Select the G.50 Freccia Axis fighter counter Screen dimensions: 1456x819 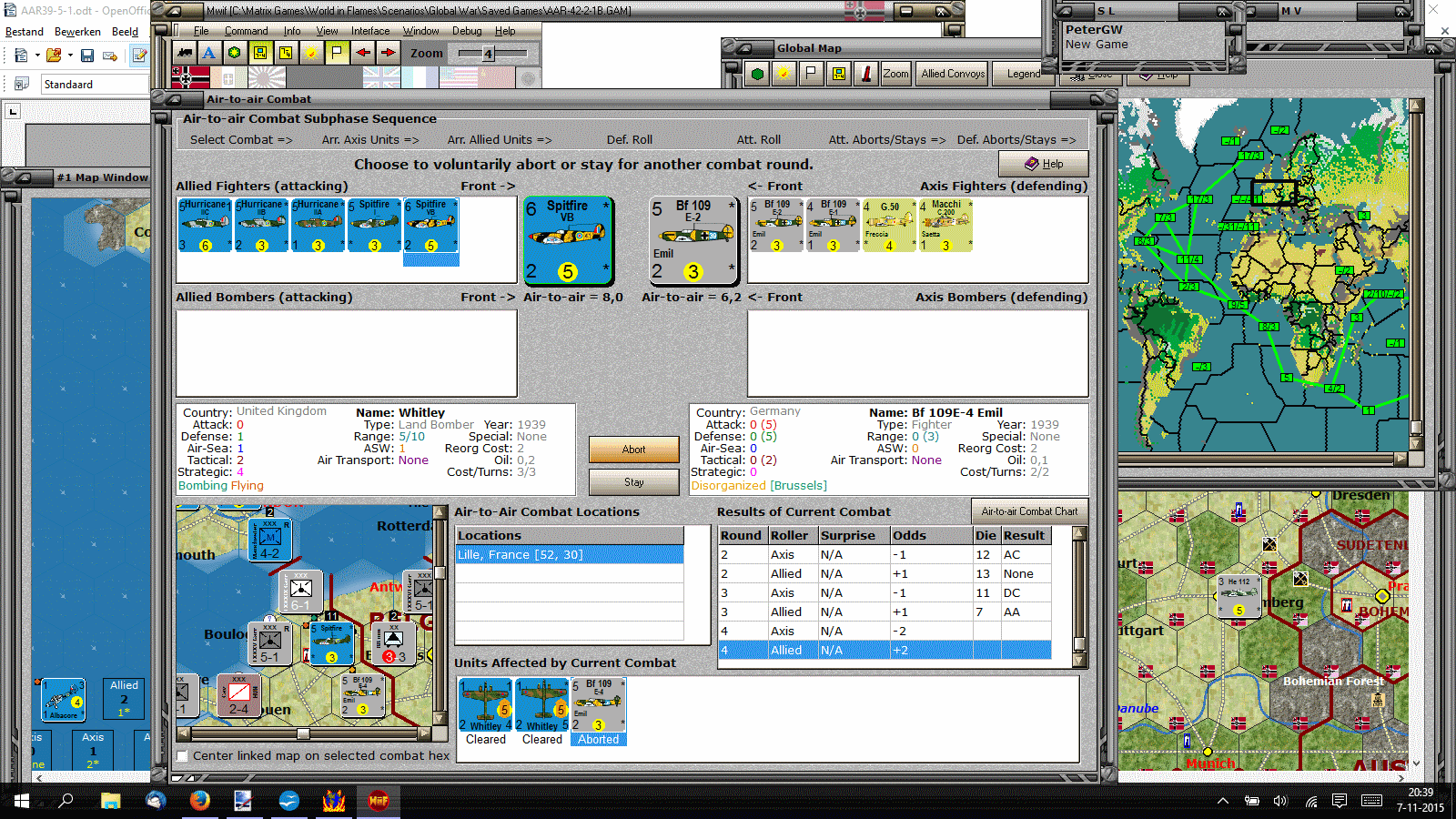(889, 226)
